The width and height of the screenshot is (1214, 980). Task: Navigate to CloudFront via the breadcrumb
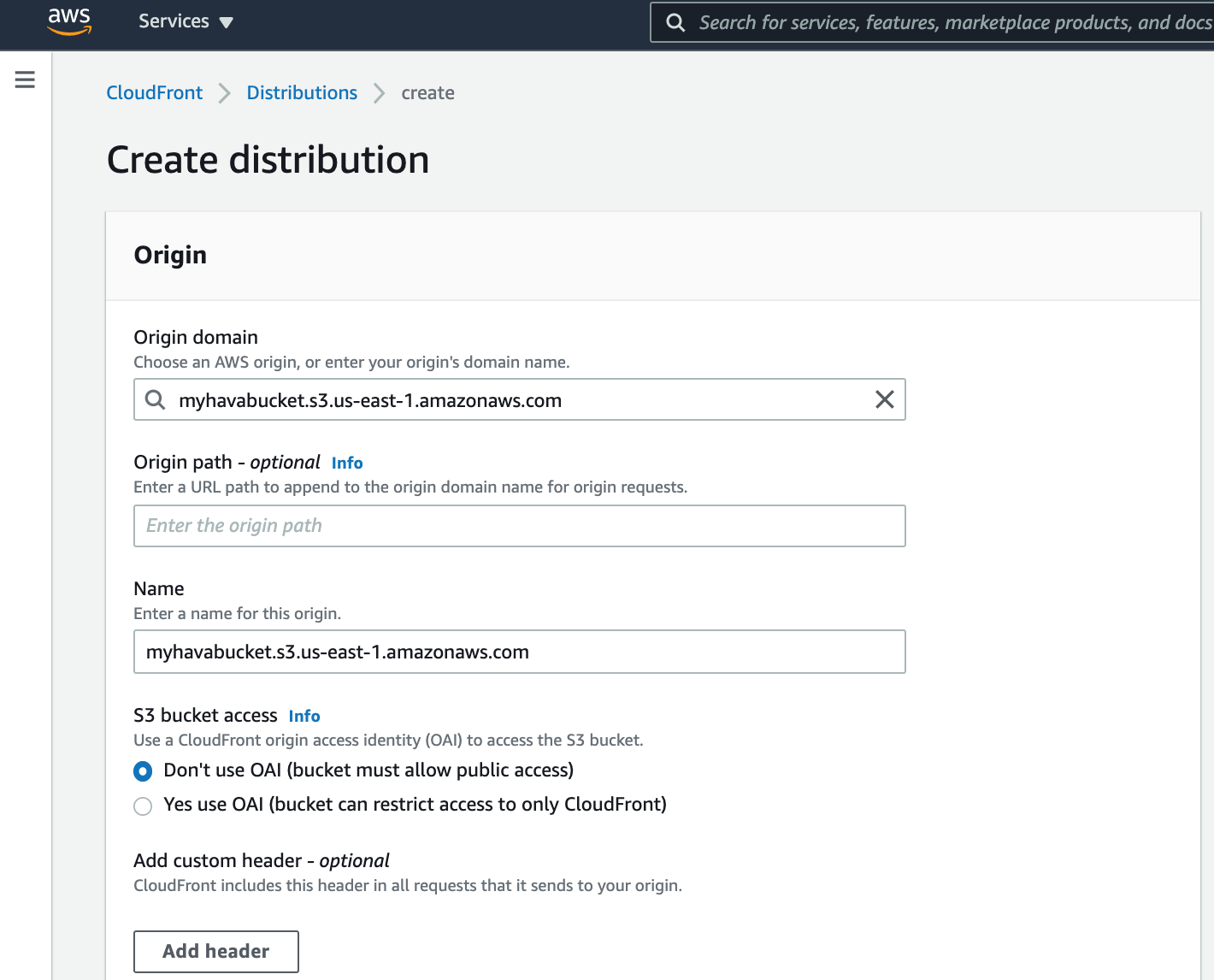coord(154,92)
